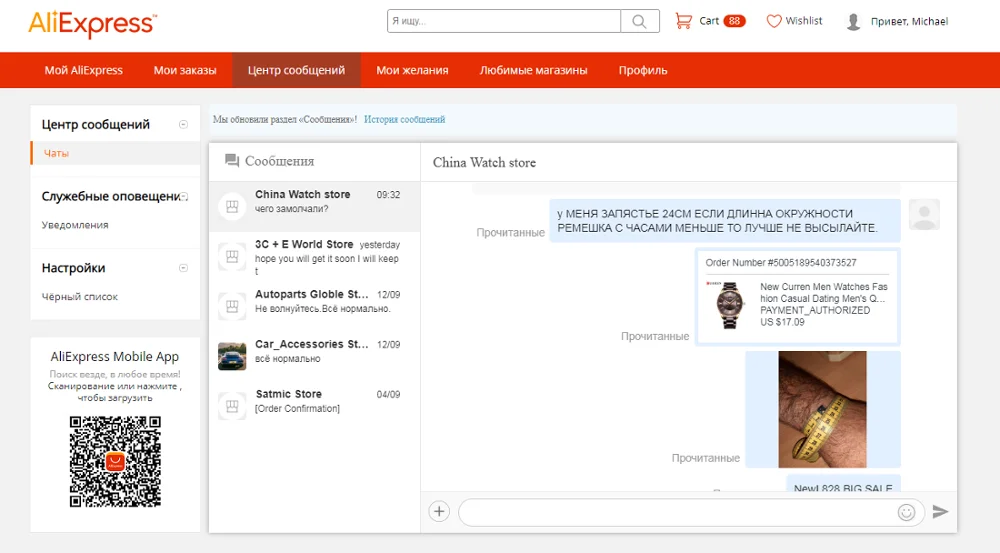Click the Сообщения chat bubble icon

[232, 161]
